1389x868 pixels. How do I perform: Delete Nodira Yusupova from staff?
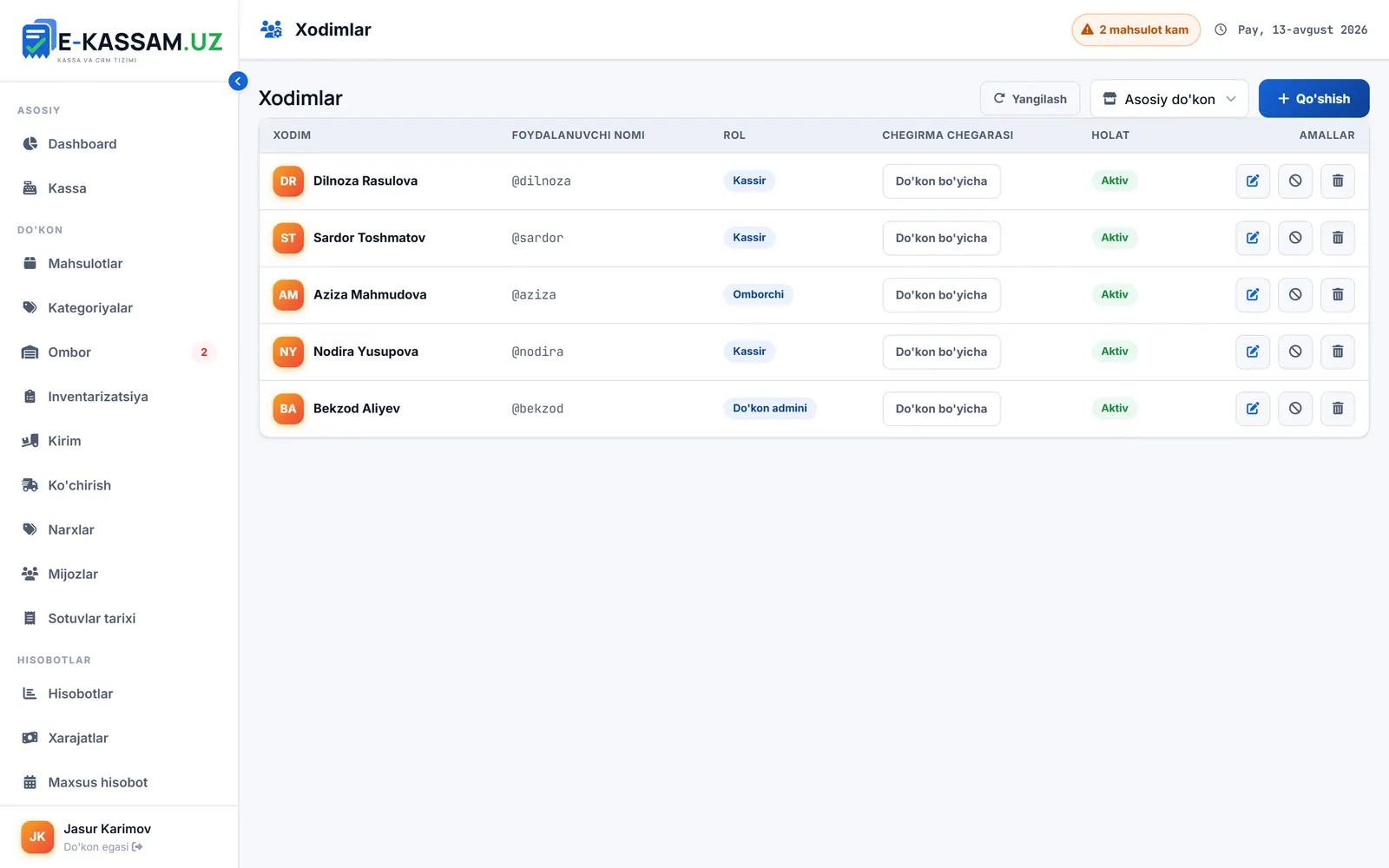(x=1338, y=352)
